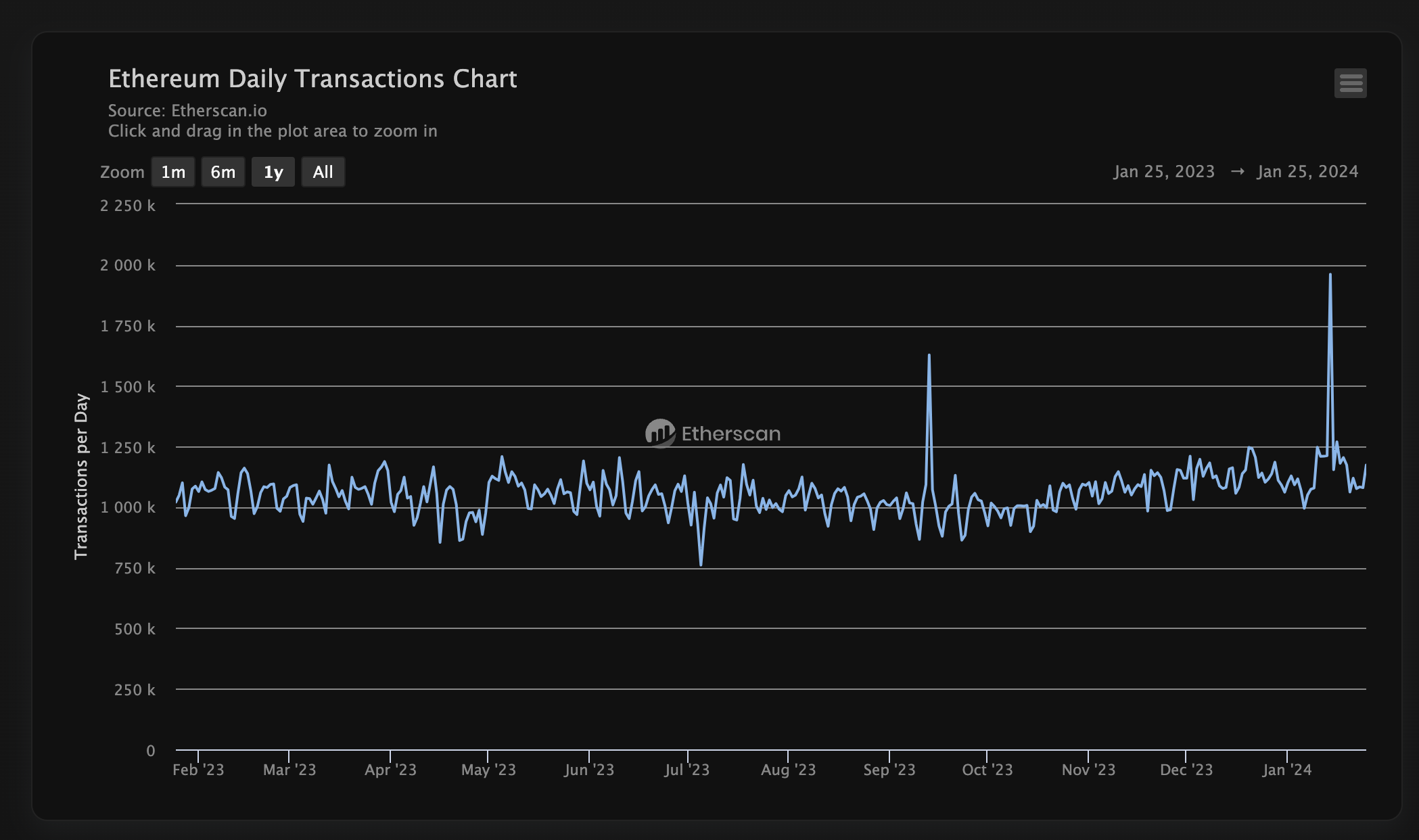The height and width of the screenshot is (840, 1419).
Task: Click the Jul '23 x-axis label
Action: tap(687, 770)
